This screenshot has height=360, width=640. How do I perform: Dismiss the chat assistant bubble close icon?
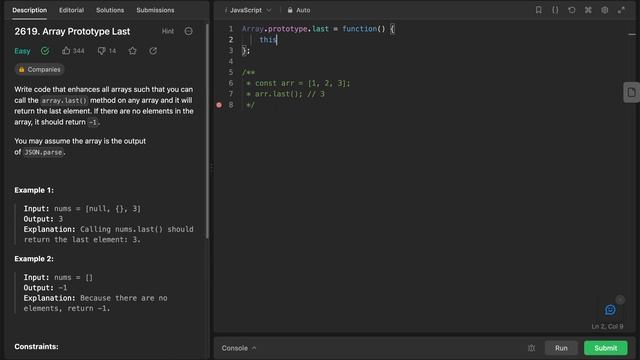pos(620,300)
